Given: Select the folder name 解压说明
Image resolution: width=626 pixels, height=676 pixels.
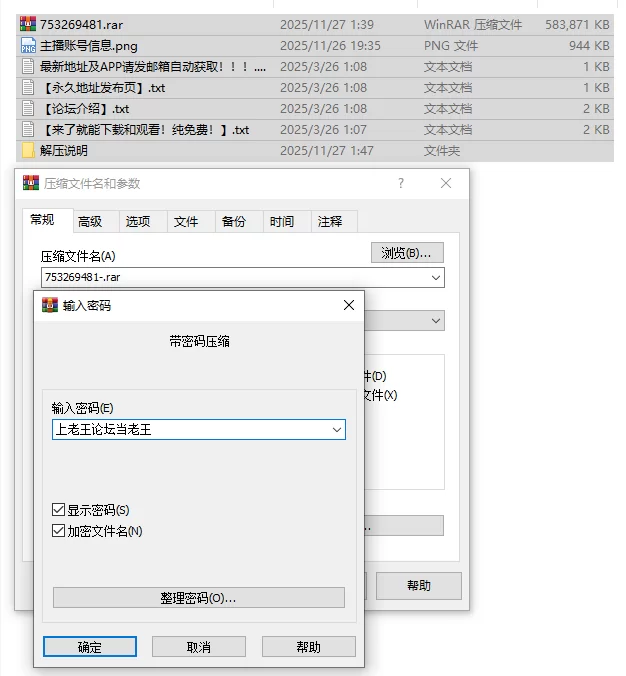Looking at the screenshot, I should [64, 150].
